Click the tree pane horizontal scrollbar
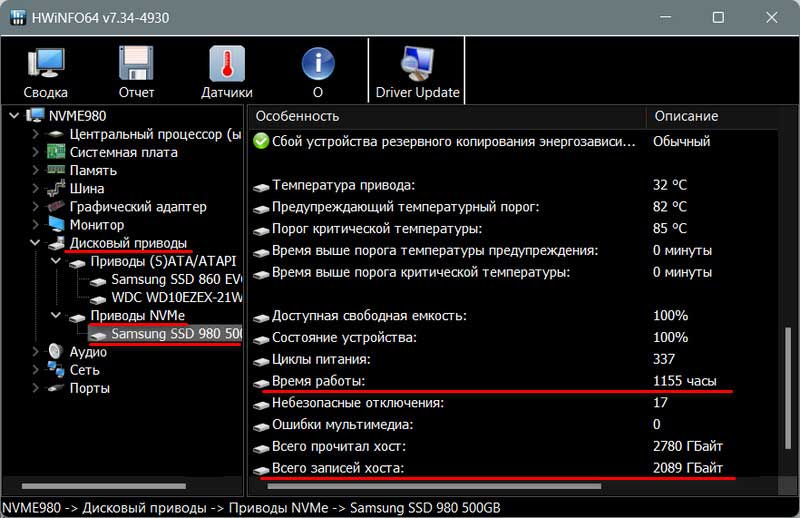Viewport: 800px width, 518px height. coord(104,486)
